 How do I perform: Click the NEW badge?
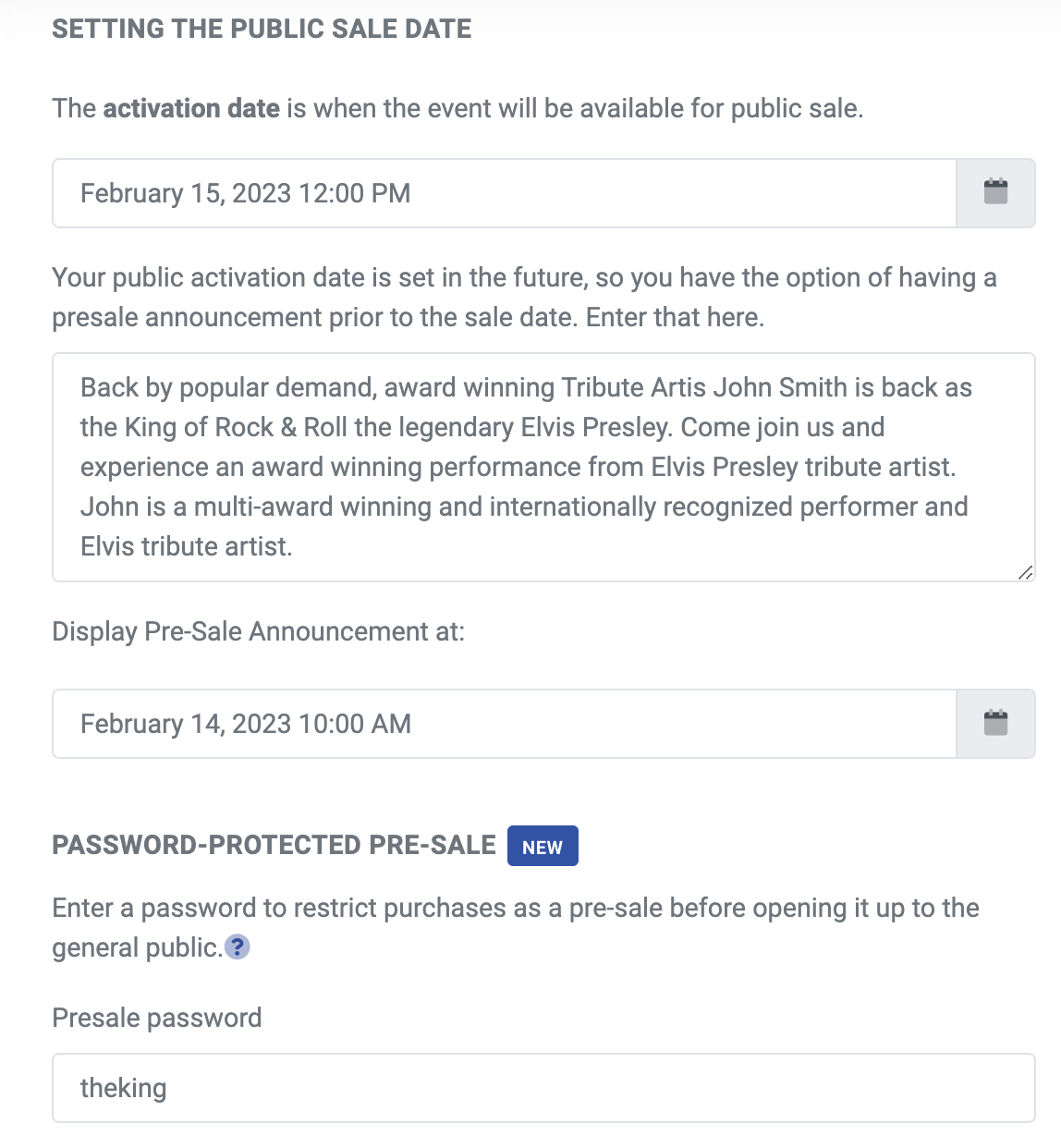point(543,845)
